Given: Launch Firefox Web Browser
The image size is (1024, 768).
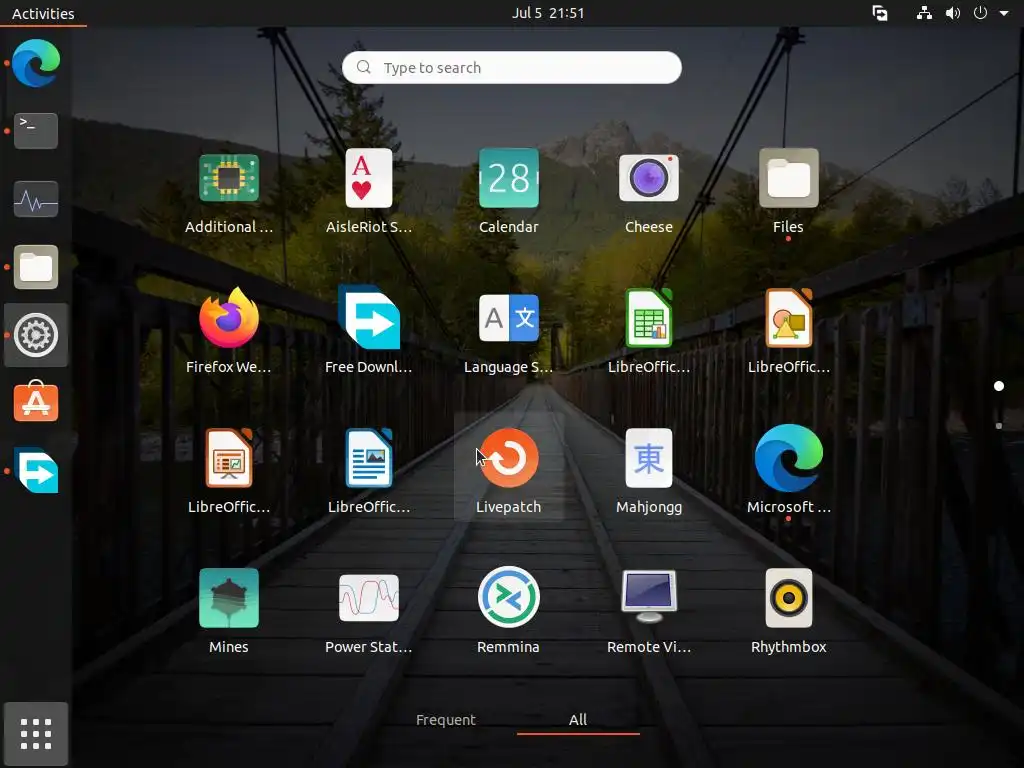Looking at the screenshot, I should (x=229, y=318).
